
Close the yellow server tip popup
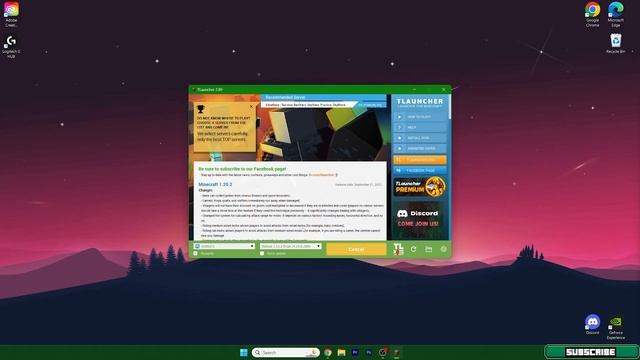tap(251, 107)
